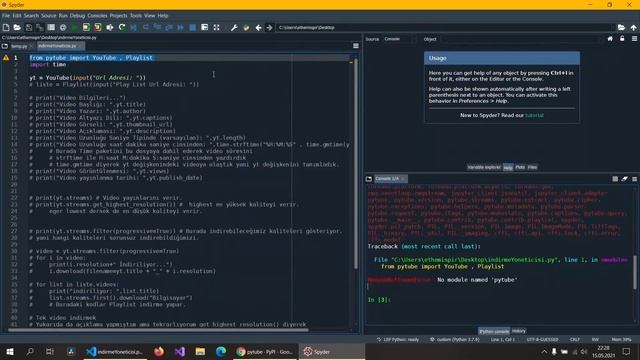Screen dimensions: 640x360
Task: Browse working directory folder icon
Action: click(621, 27)
